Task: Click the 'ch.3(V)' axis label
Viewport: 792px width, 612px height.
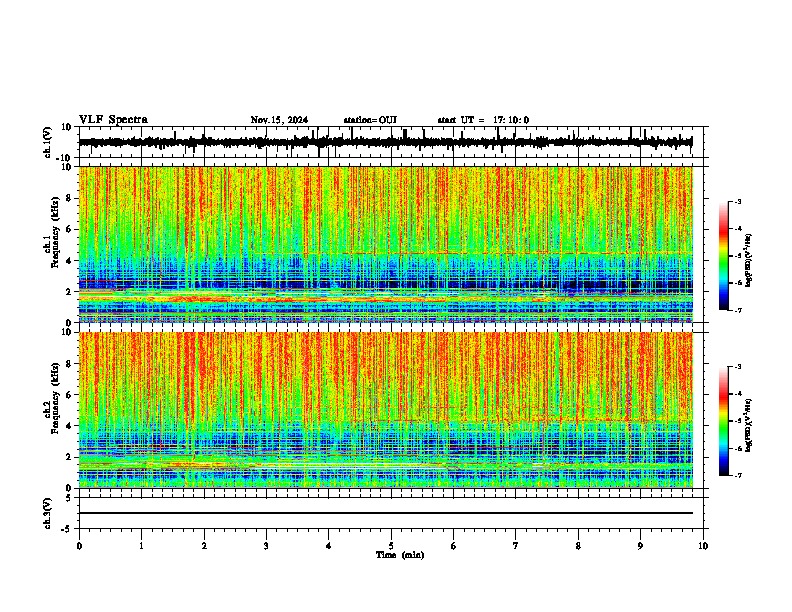Action: [x=48, y=513]
